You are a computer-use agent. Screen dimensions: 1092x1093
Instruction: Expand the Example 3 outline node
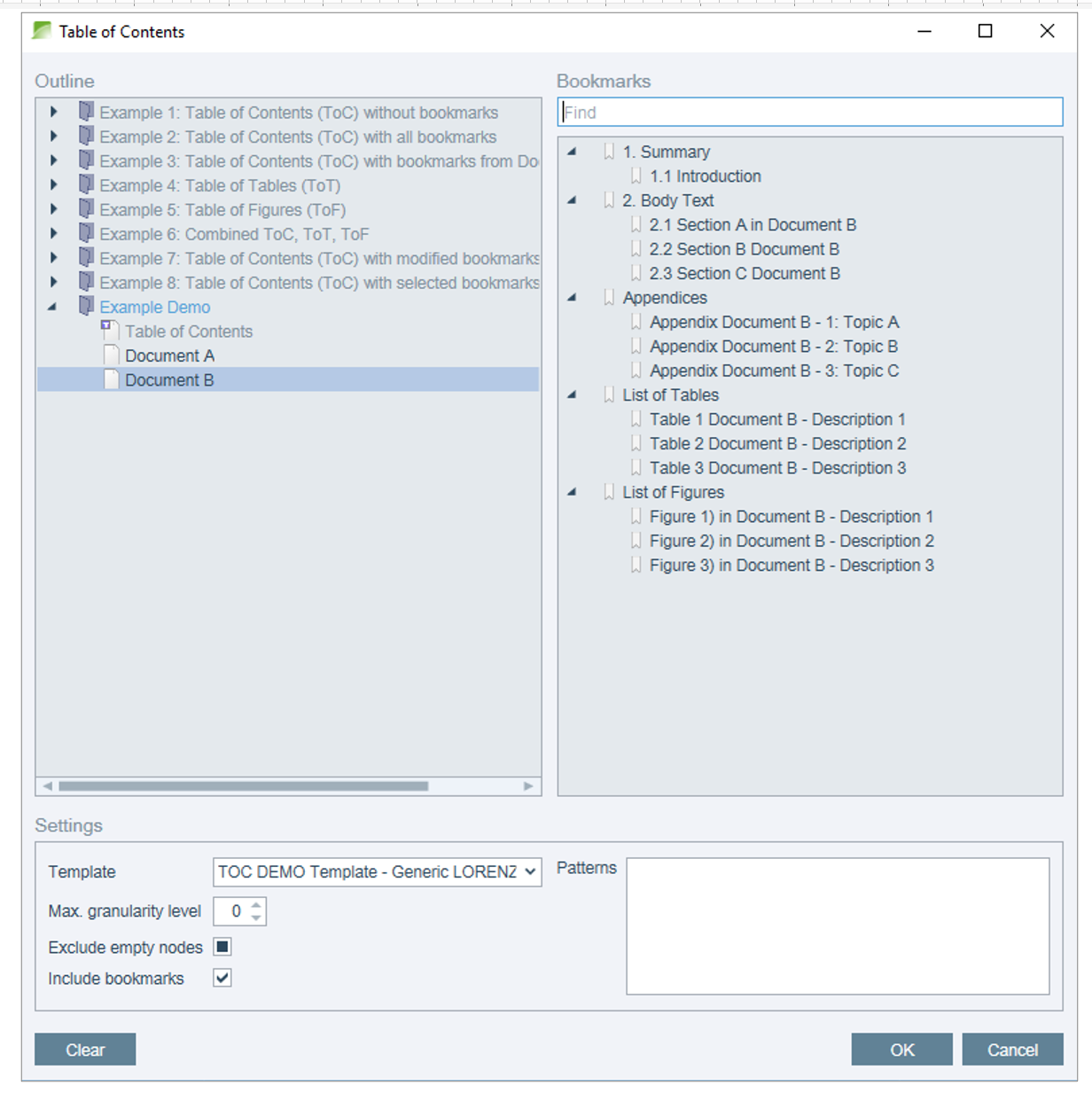point(54,160)
